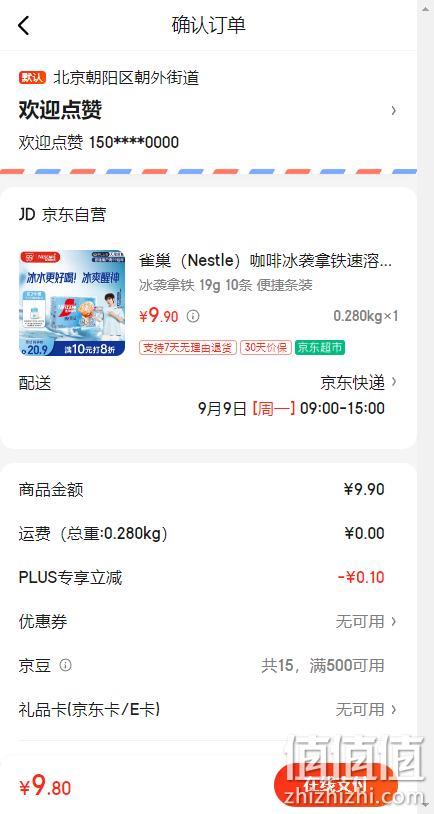The height and width of the screenshot is (814, 434).
Task: Open the 京豆 info icon
Action: point(65,665)
